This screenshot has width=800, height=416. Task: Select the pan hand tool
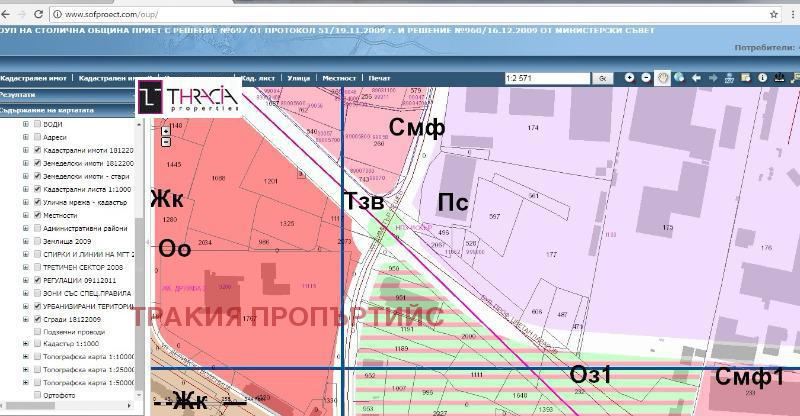[x=663, y=78]
